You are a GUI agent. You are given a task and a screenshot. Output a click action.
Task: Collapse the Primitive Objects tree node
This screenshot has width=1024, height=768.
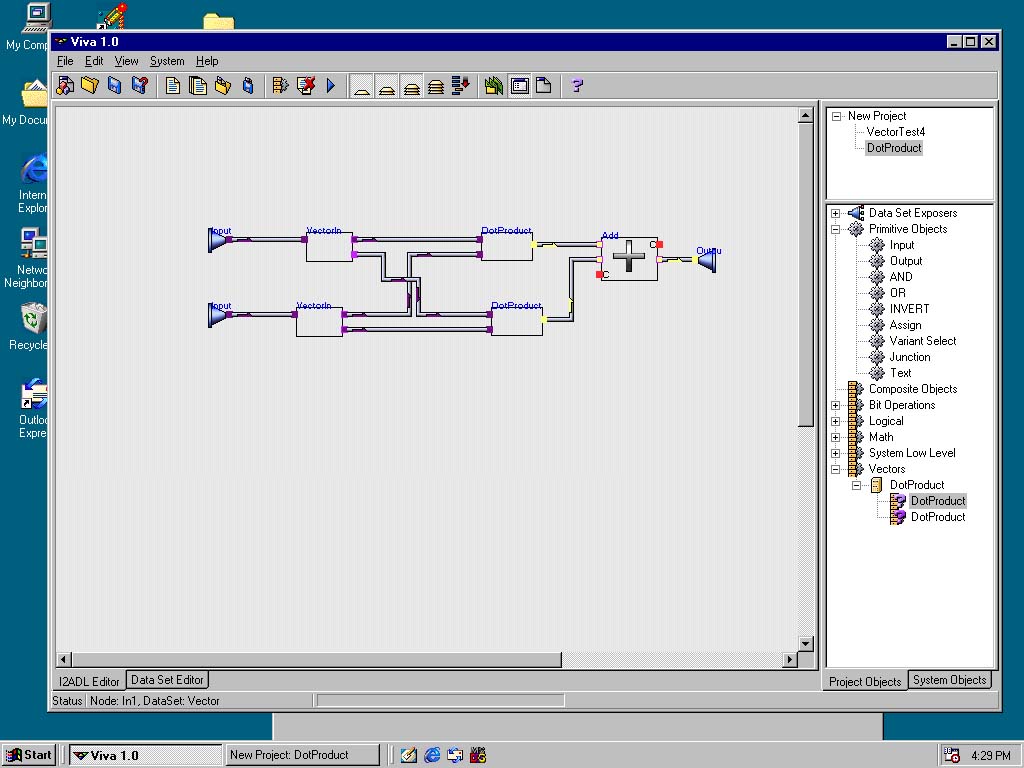(x=836, y=229)
